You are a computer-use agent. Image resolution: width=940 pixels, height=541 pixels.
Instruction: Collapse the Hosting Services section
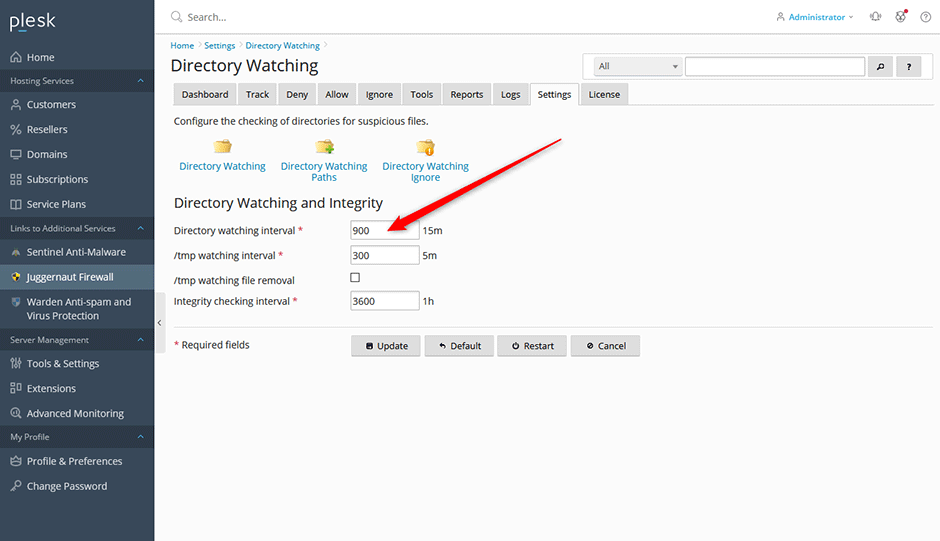[x=140, y=81]
